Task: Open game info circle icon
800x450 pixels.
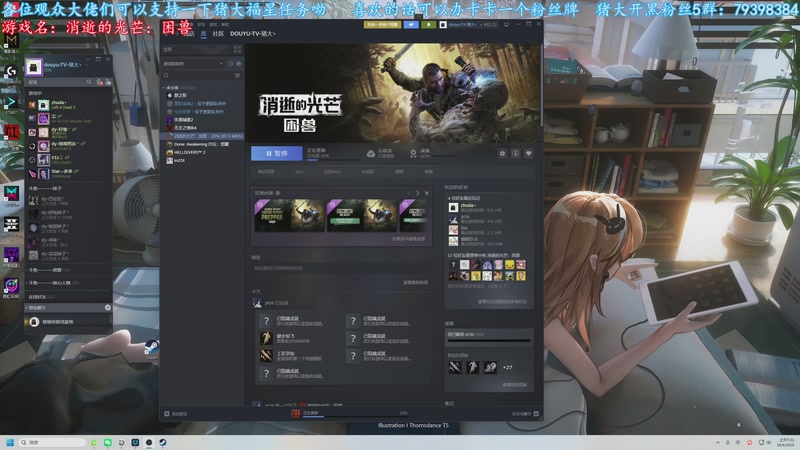Action: point(516,153)
